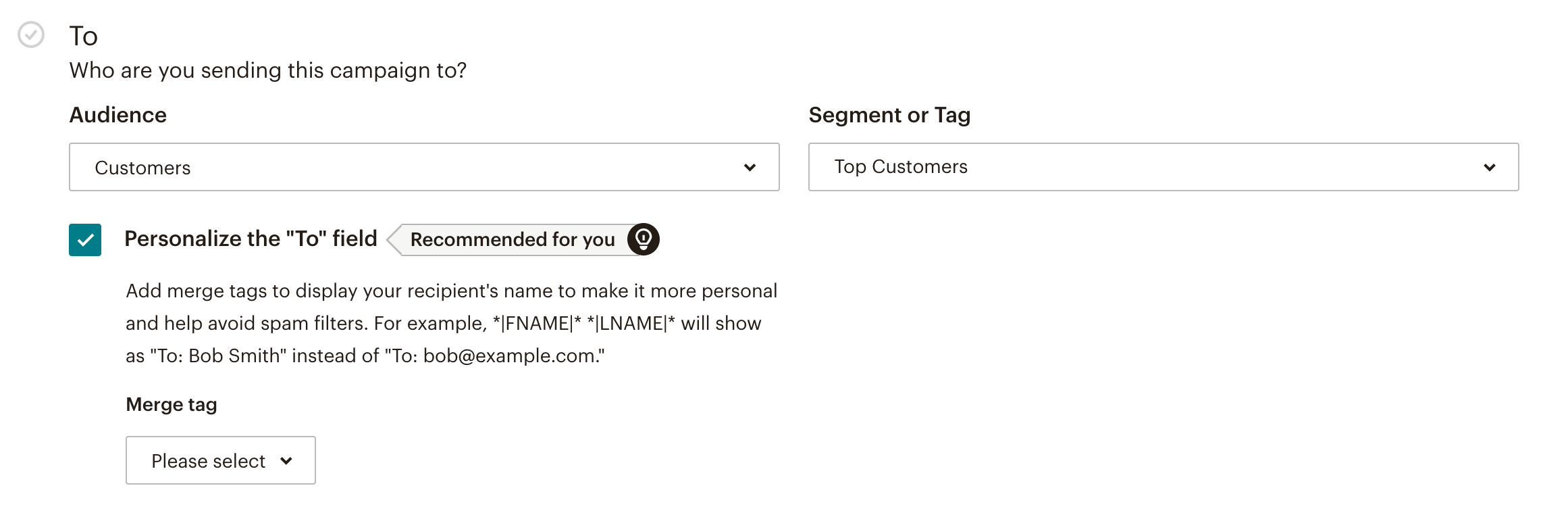Open the Audience dropdown showing Customers
Image resolution: width=1568 pixels, height=515 pixels.
424,167
